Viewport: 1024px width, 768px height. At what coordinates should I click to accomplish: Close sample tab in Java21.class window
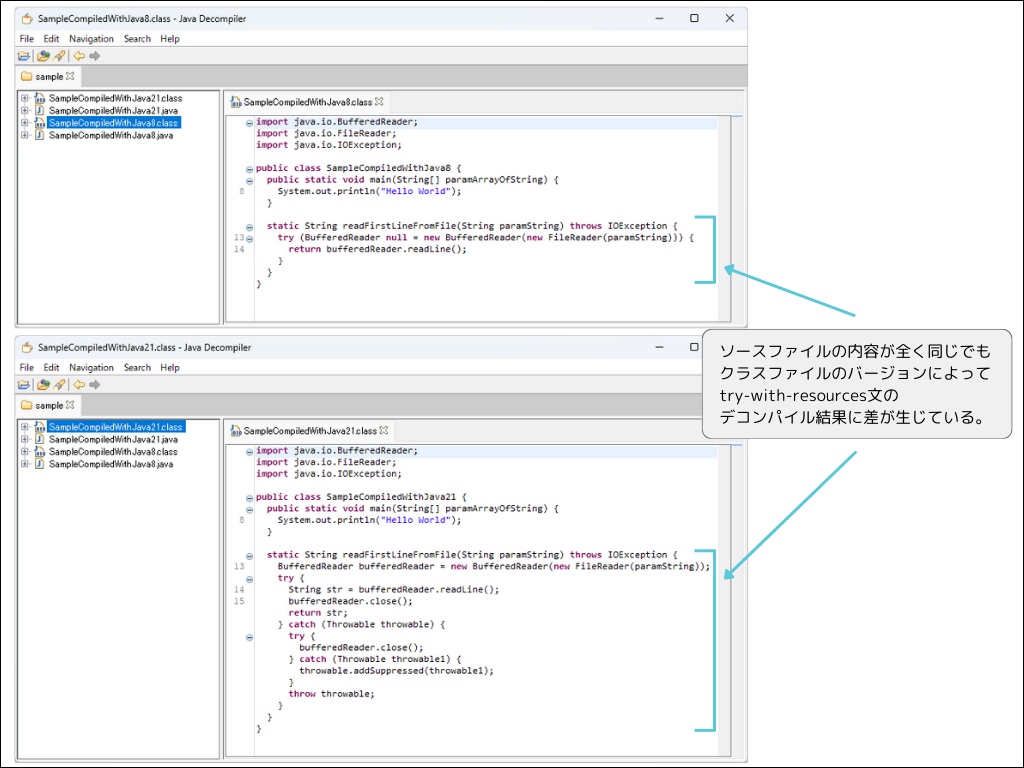[x=70, y=406]
